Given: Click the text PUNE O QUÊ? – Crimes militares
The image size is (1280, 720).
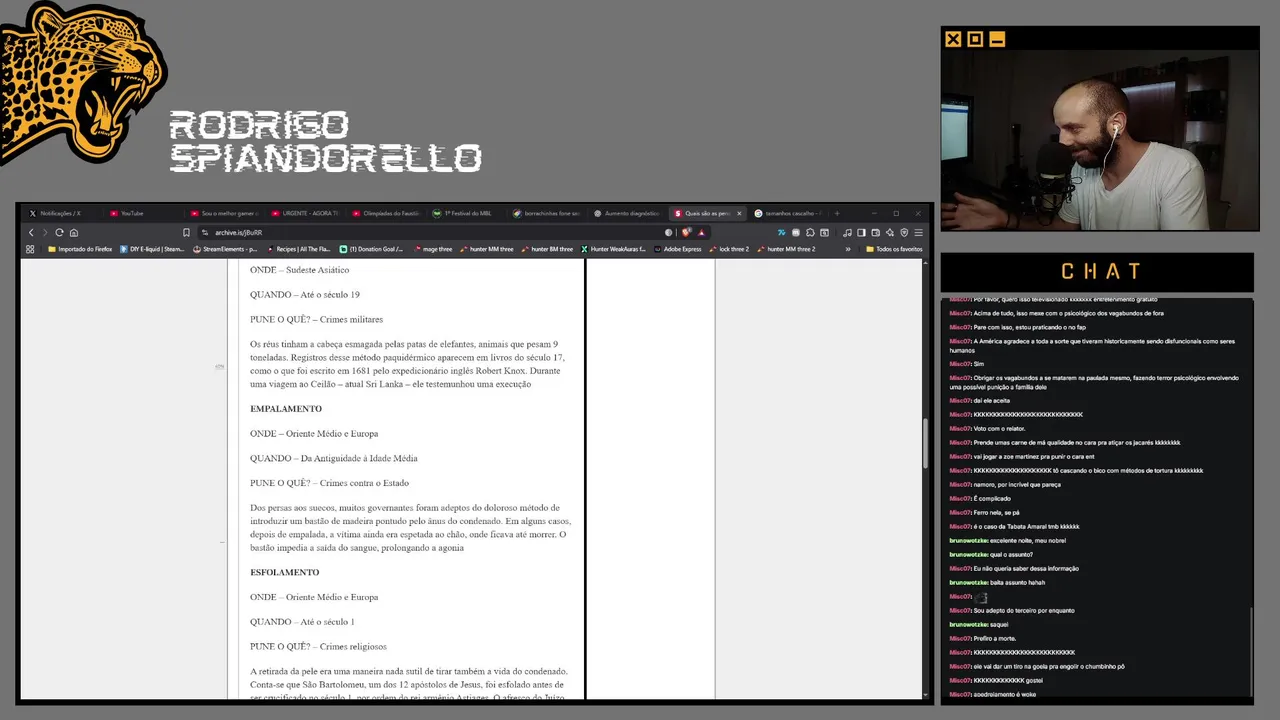Looking at the screenshot, I should coord(317,319).
